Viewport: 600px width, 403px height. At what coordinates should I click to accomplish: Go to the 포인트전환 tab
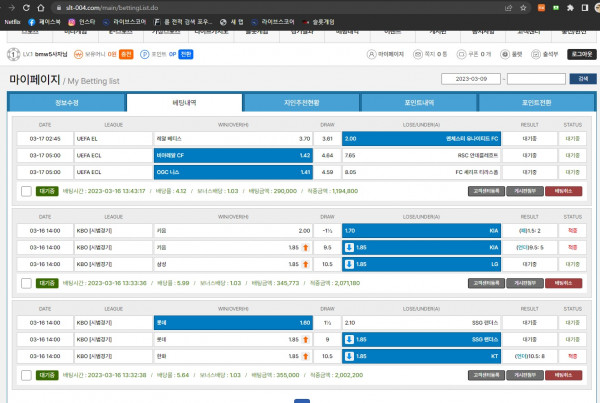(x=534, y=102)
